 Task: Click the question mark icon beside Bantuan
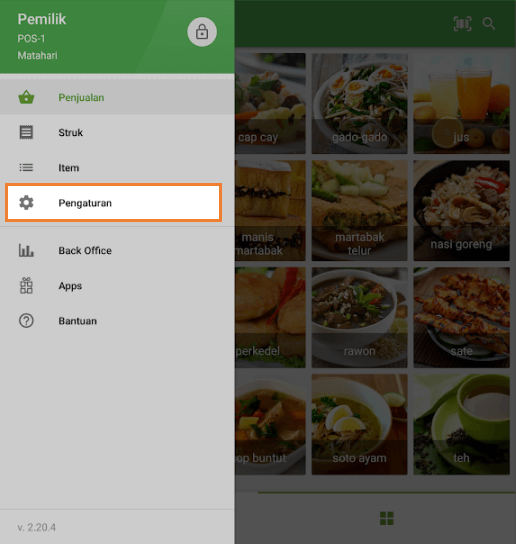click(x=26, y=321)
